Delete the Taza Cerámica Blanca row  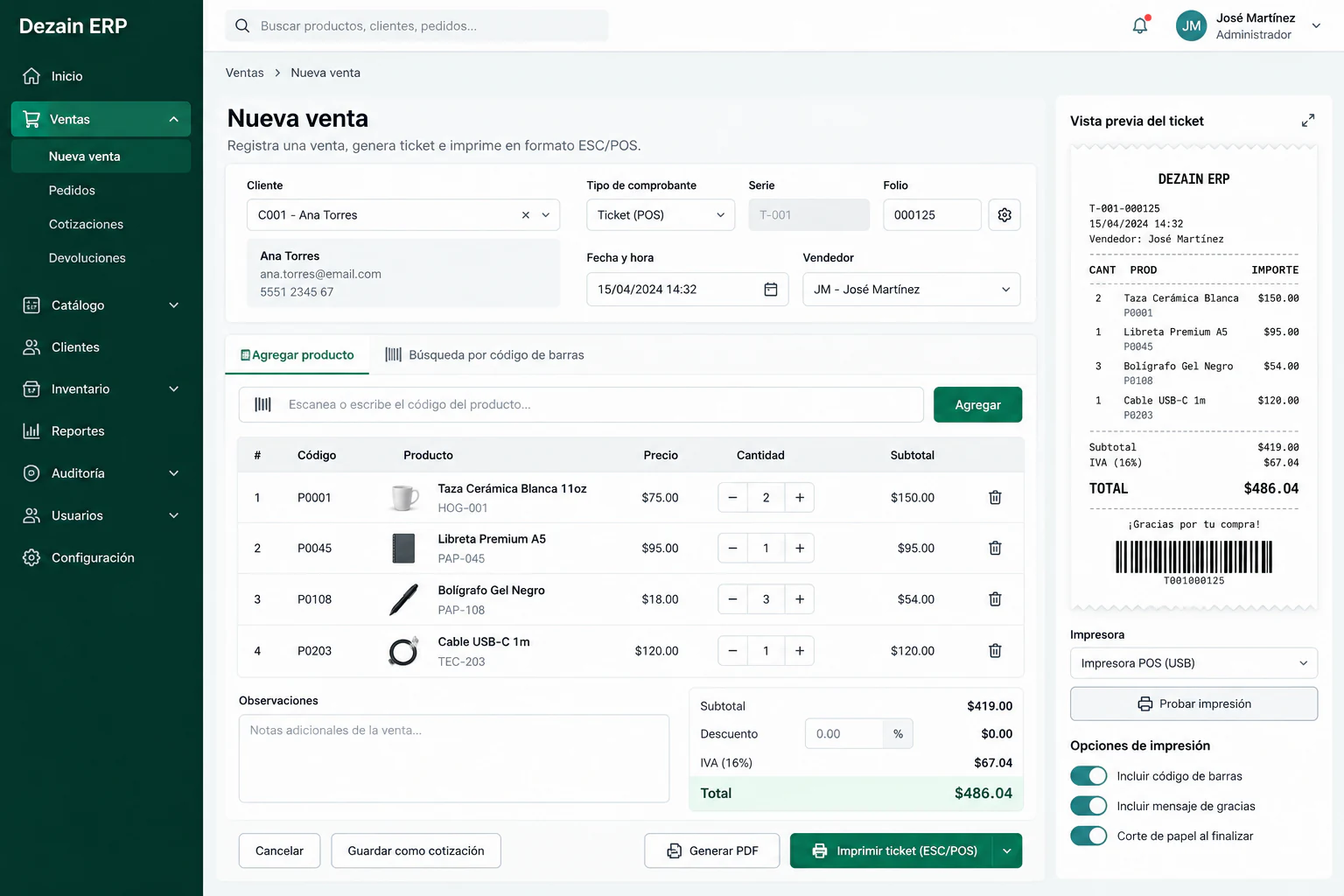(x=995, y=497)
